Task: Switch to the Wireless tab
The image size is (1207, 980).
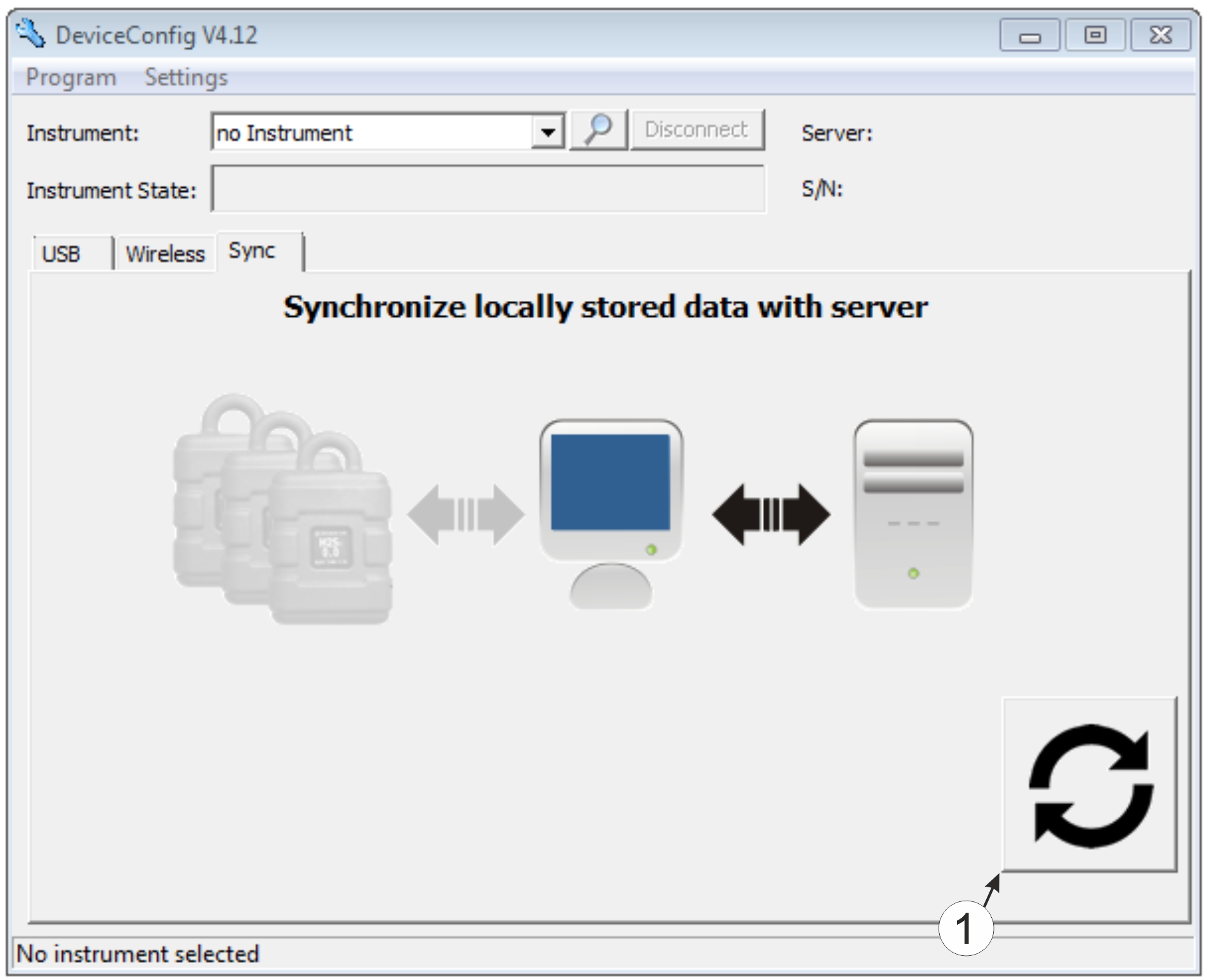Action: (165, 254)
